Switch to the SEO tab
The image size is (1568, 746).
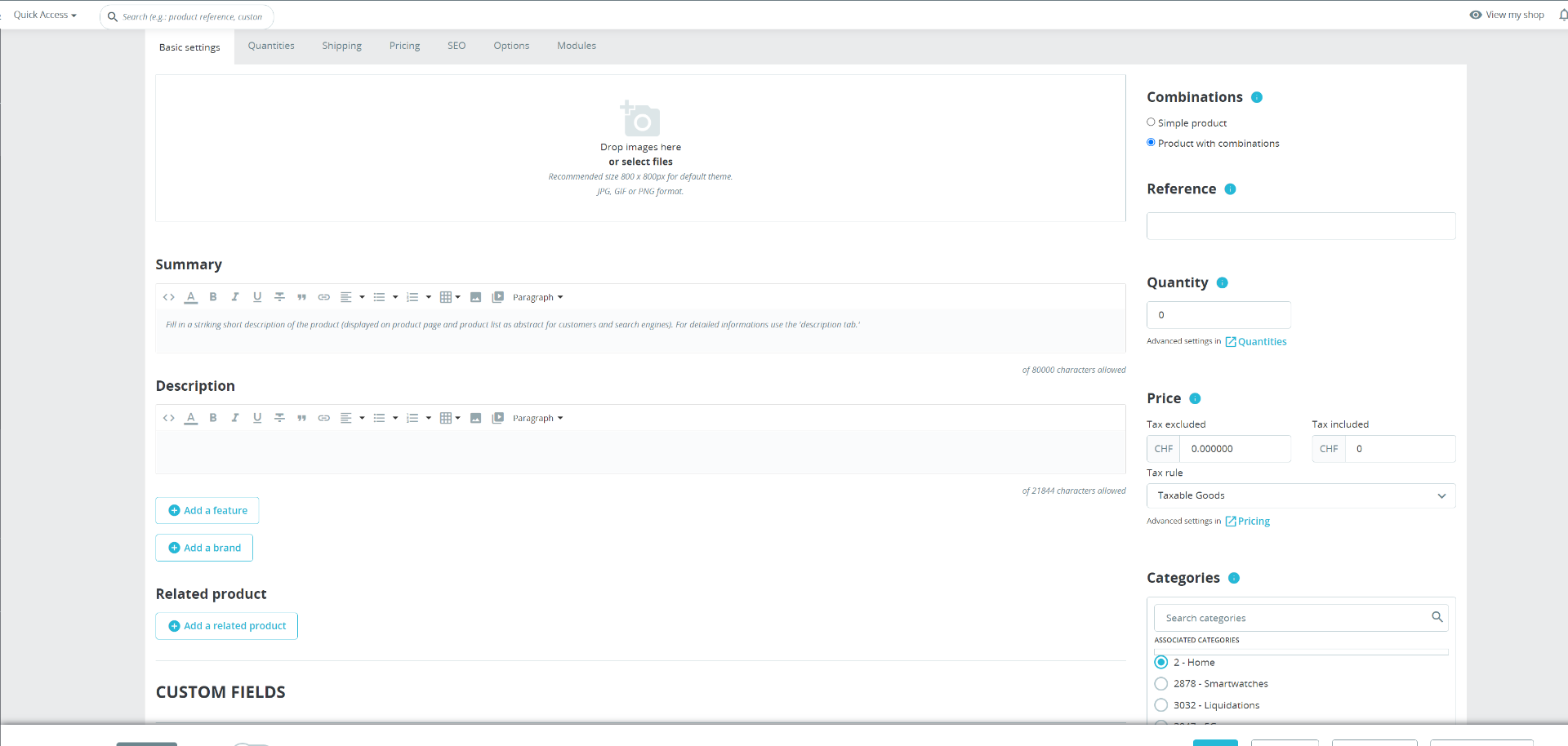click(457, 46)
